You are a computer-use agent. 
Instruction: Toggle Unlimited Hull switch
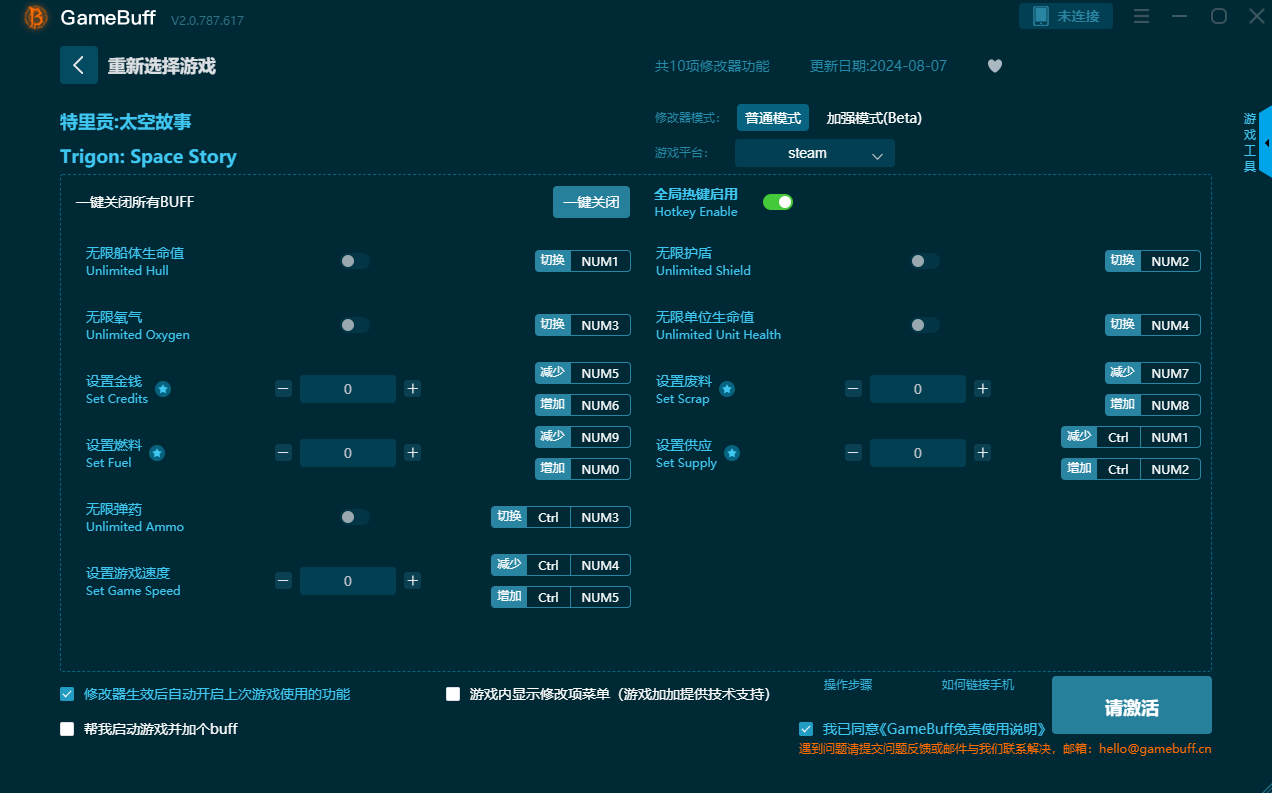coord(354,261)
